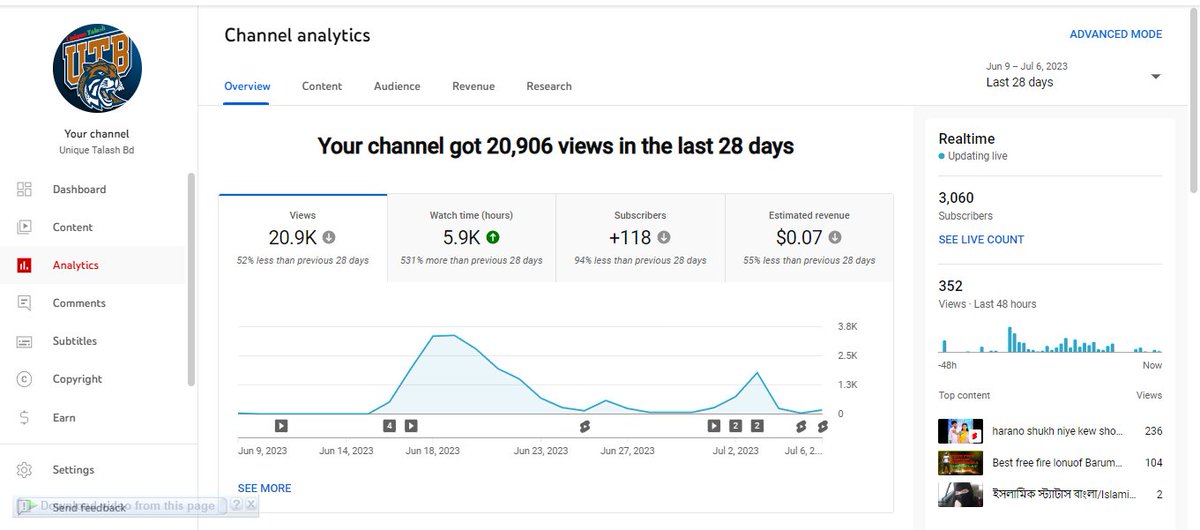The height and width of the screenshot is (530, 1200).
Task: Click the 'Unique Talash Bd' channel name
Action: click(x=97, y=150)
